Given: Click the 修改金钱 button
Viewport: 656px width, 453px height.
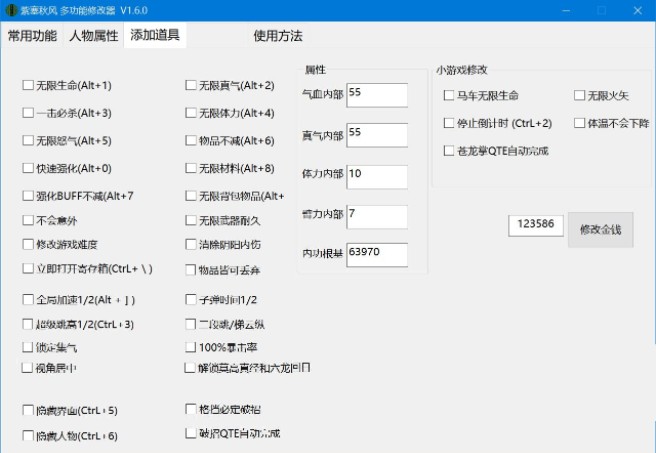Looking at the screenshot, I should click(x=600, y=229).
